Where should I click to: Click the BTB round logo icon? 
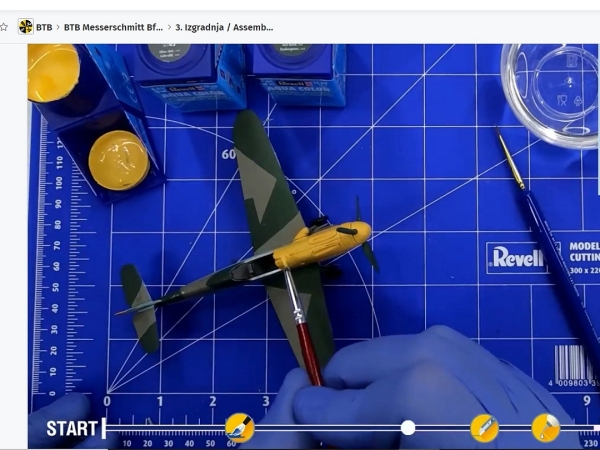(25, 27)
